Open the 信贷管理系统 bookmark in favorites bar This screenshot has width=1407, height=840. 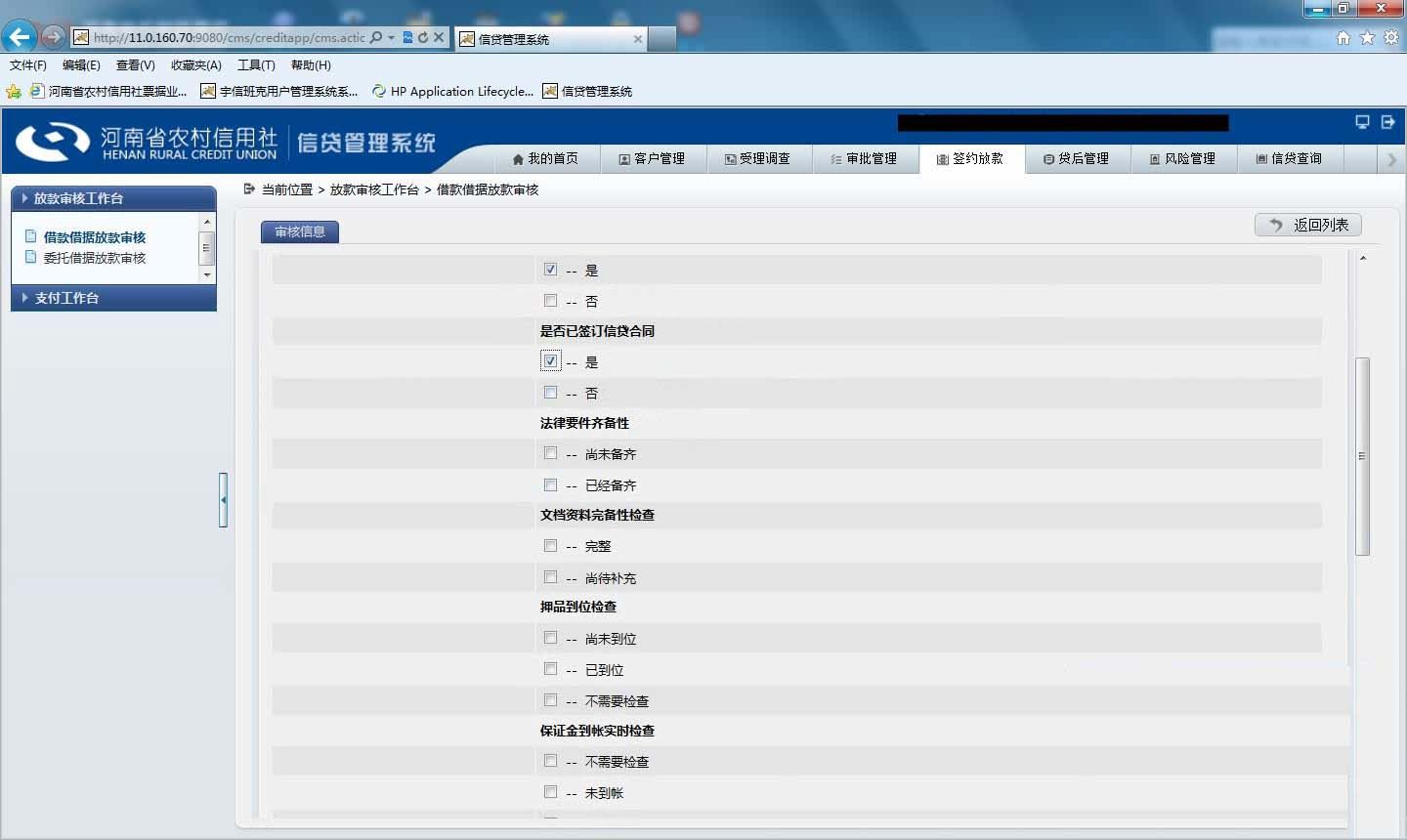click(x=587, y=91)
